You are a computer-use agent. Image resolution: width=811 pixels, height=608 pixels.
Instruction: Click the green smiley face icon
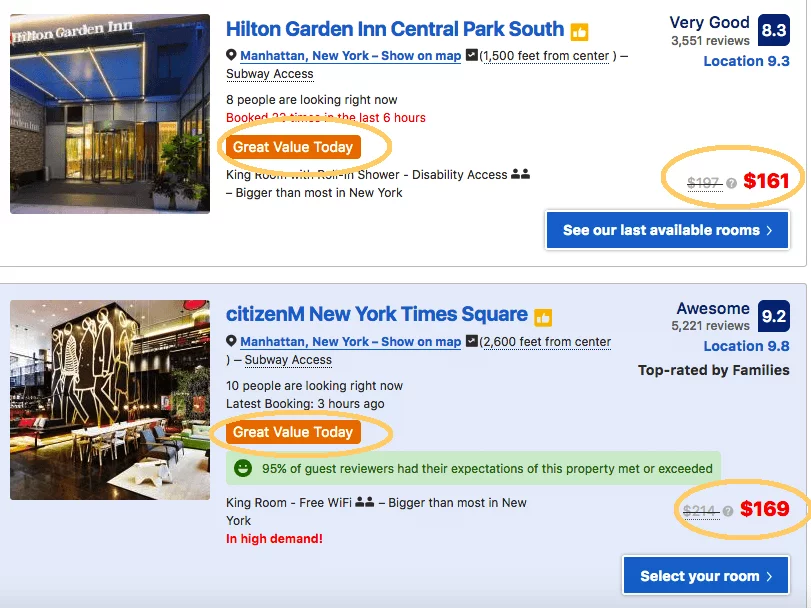[243, 468]
